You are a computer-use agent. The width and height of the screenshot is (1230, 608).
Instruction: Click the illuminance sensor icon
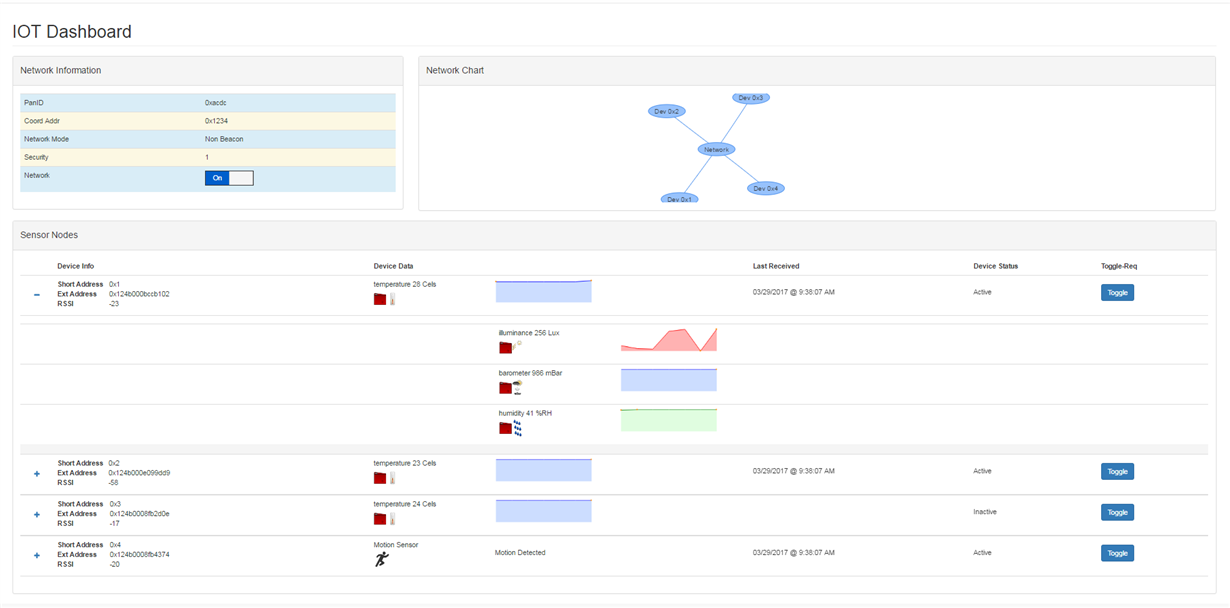[517, 346]
